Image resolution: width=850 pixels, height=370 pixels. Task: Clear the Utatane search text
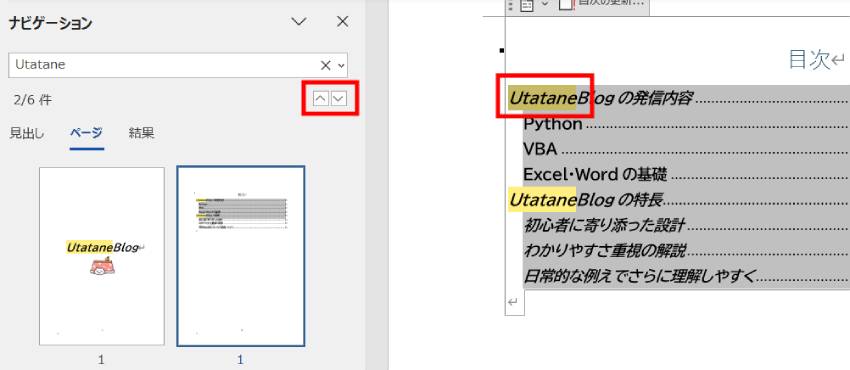(325, 66)
